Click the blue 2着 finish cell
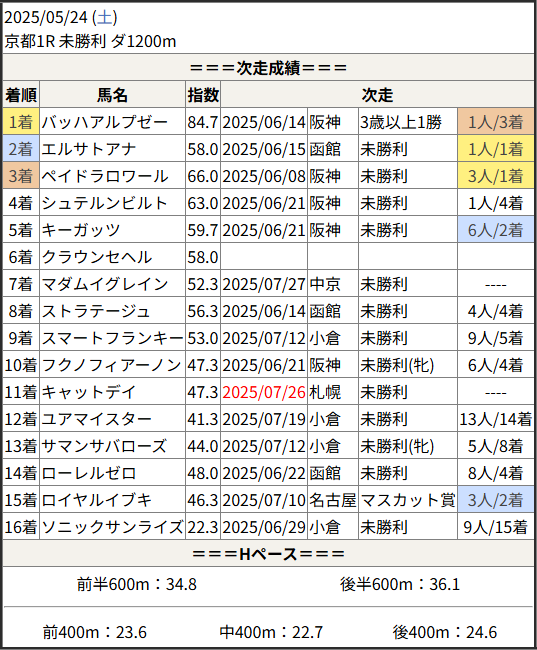This screenshot has height=650, width=537. click(21, 148)
